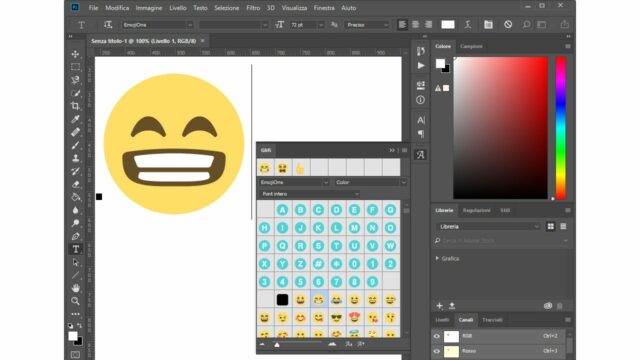This screenshot has height=360, width=640.
Task: Expand the Grafica section
Action: tap(437, 258)
